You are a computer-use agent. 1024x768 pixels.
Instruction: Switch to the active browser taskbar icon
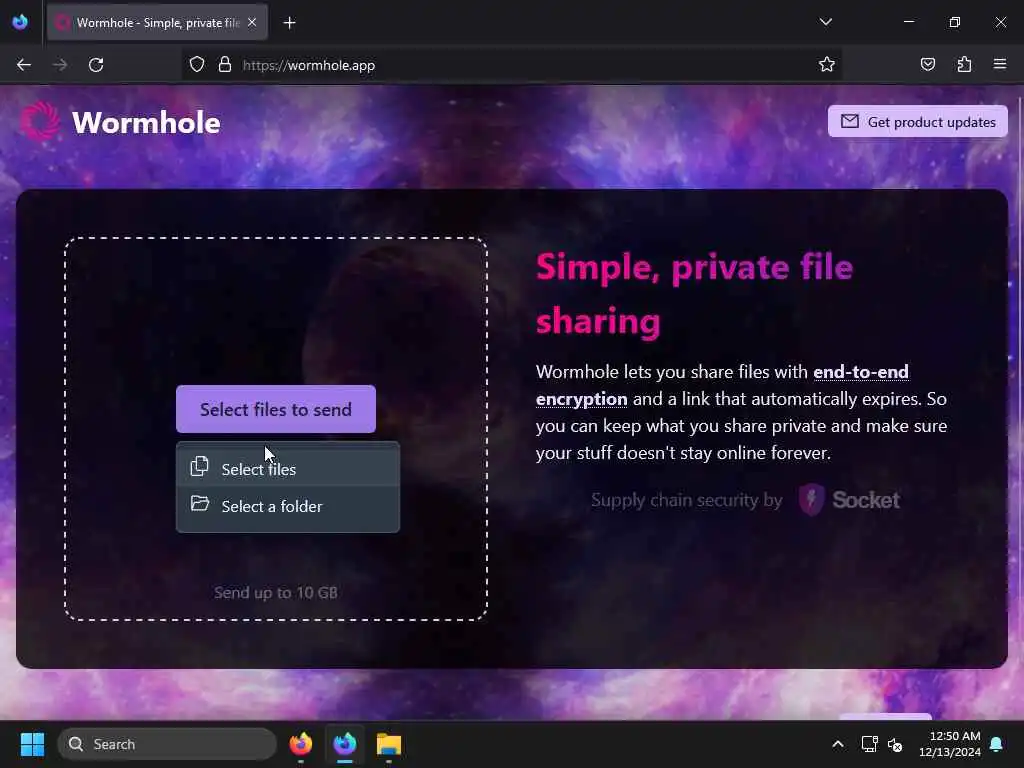pyautogui.click(x=345, y=744)
